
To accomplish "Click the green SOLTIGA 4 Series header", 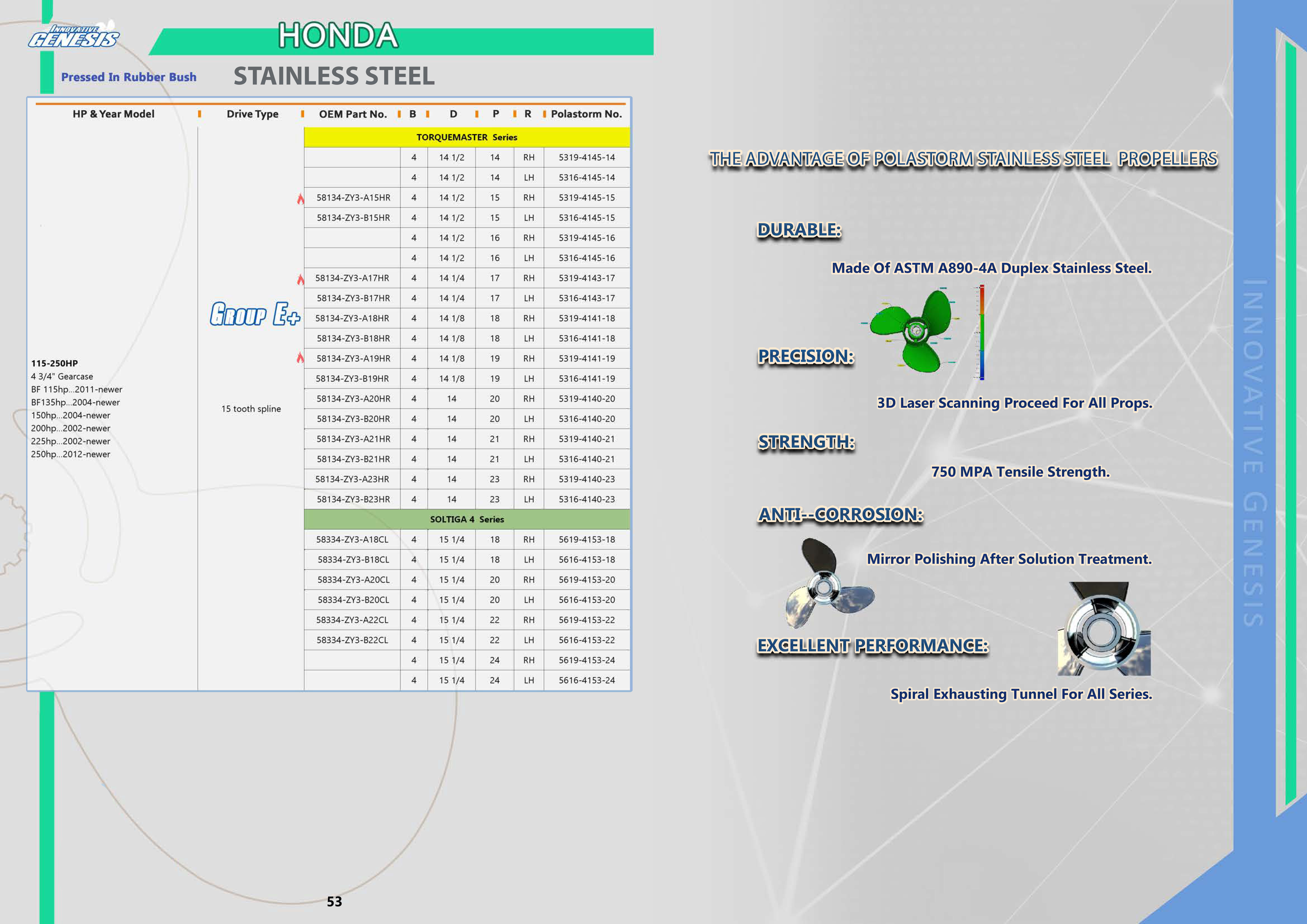I will [467, 519].
